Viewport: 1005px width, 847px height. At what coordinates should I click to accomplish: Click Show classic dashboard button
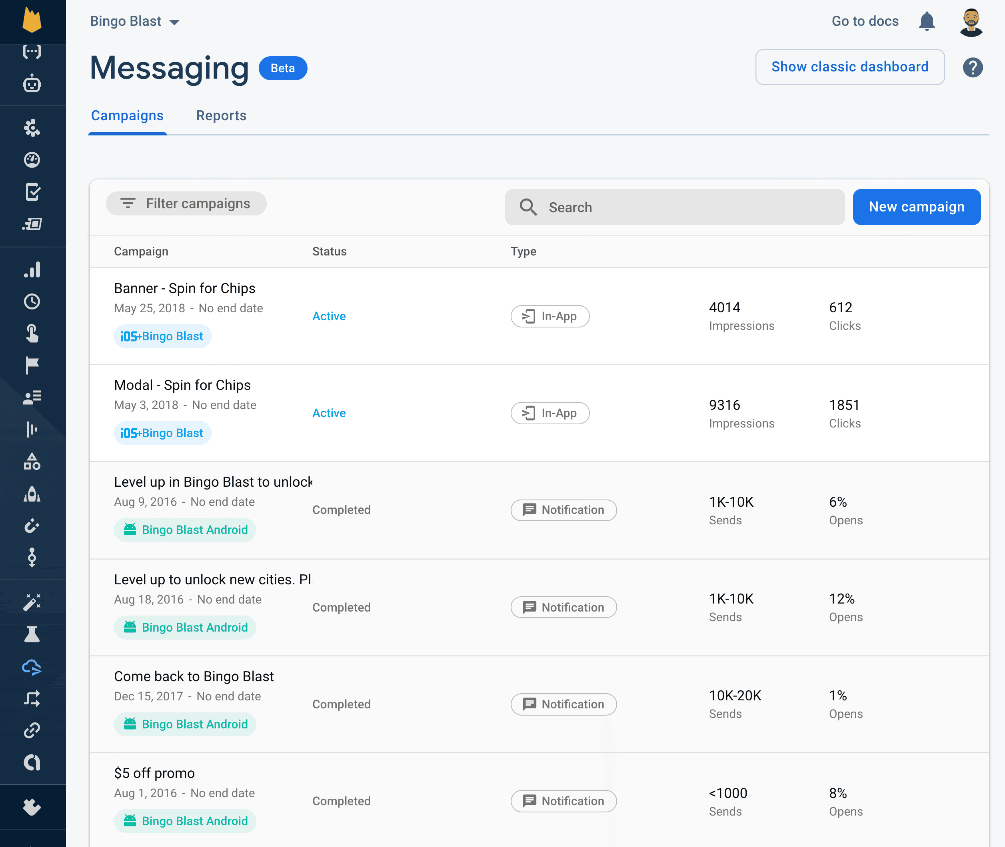pyautogui.click(x=849, y=67)
